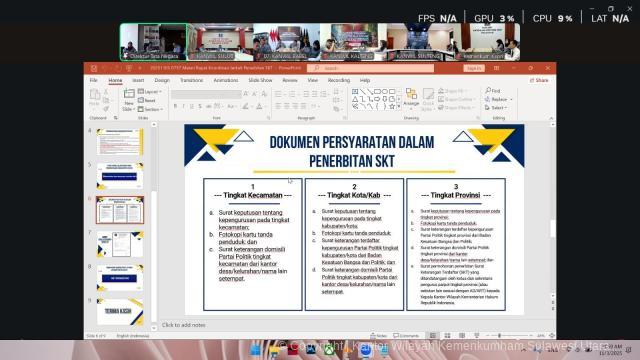The width and height of the screenshot is (640, 360).
Task: Click the Decrease Font Size icon
Action: [x=254, y=94]
